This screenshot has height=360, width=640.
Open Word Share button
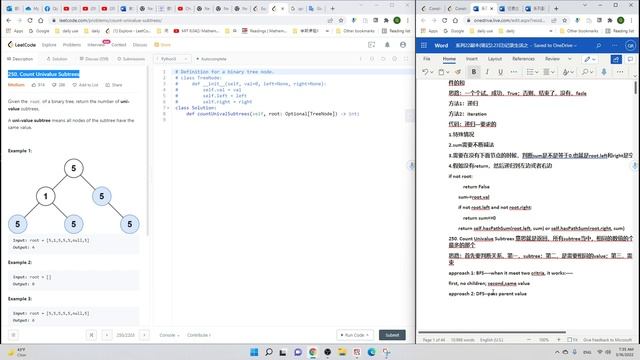(x=616, y=60)
